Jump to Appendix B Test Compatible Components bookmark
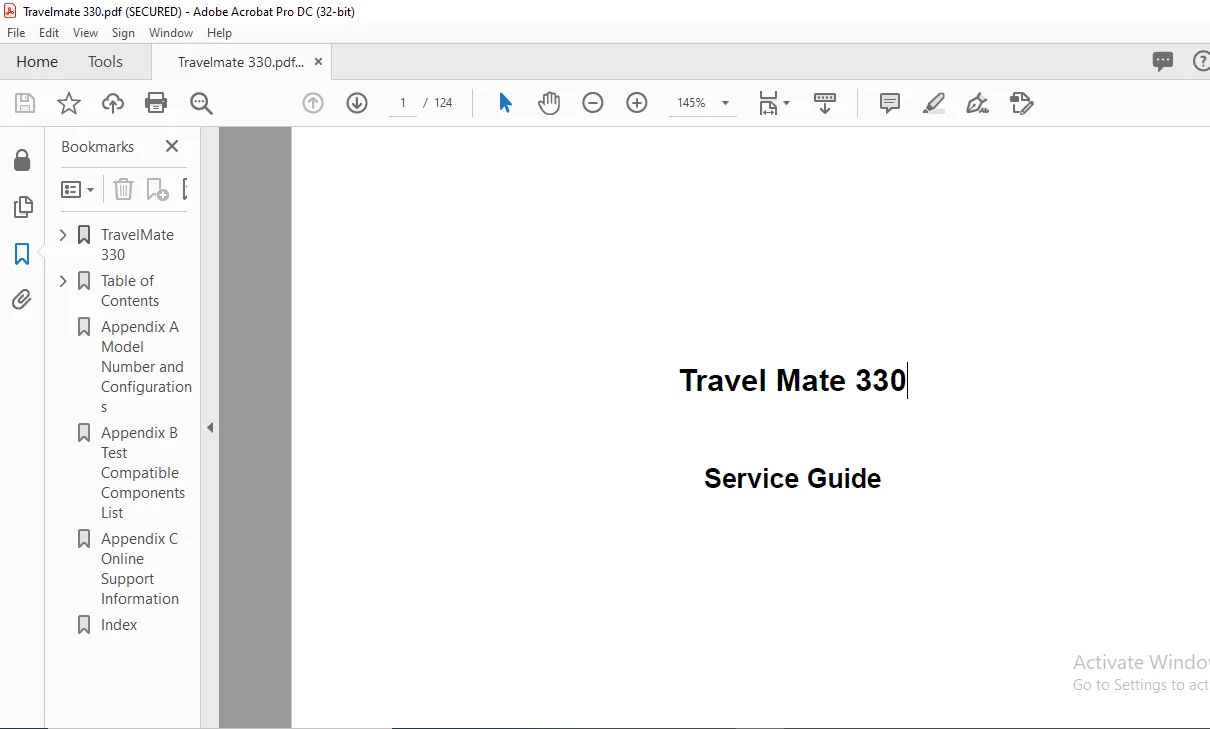The width and height of the screenshot is (1210, 729). pos(143,472)
